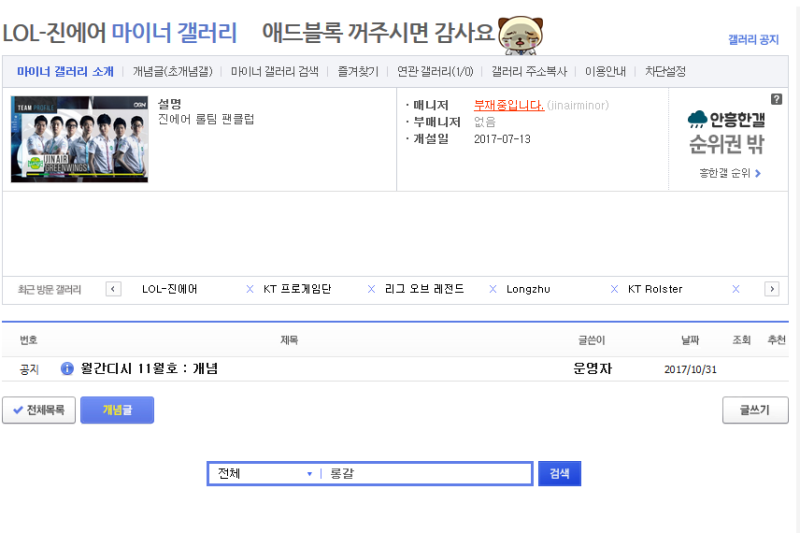
Task: Click 갤러리 주소복사 menu item
Action: [x=529, y=71]
